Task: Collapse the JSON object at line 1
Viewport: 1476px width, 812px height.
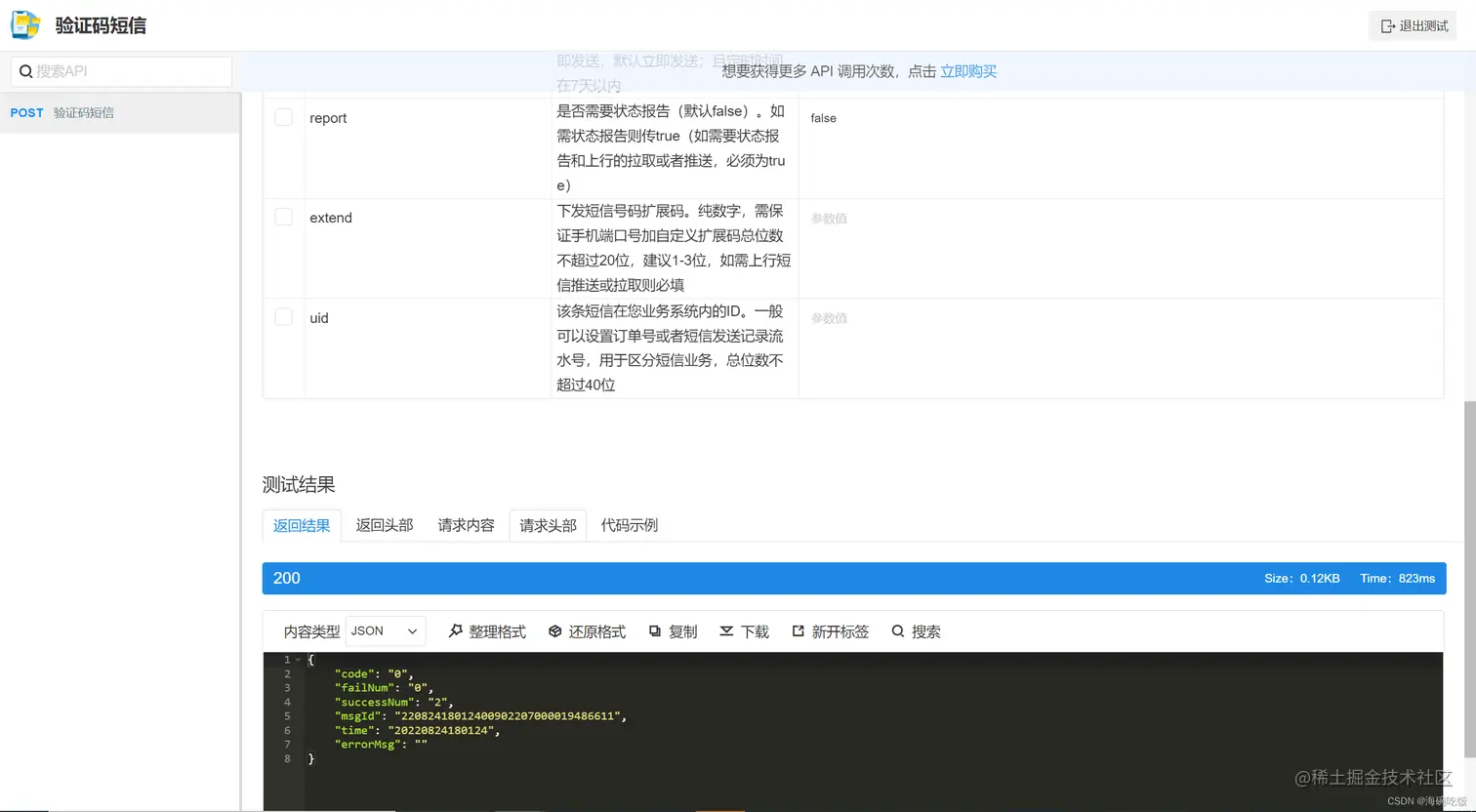Action: tap(298, 660)
